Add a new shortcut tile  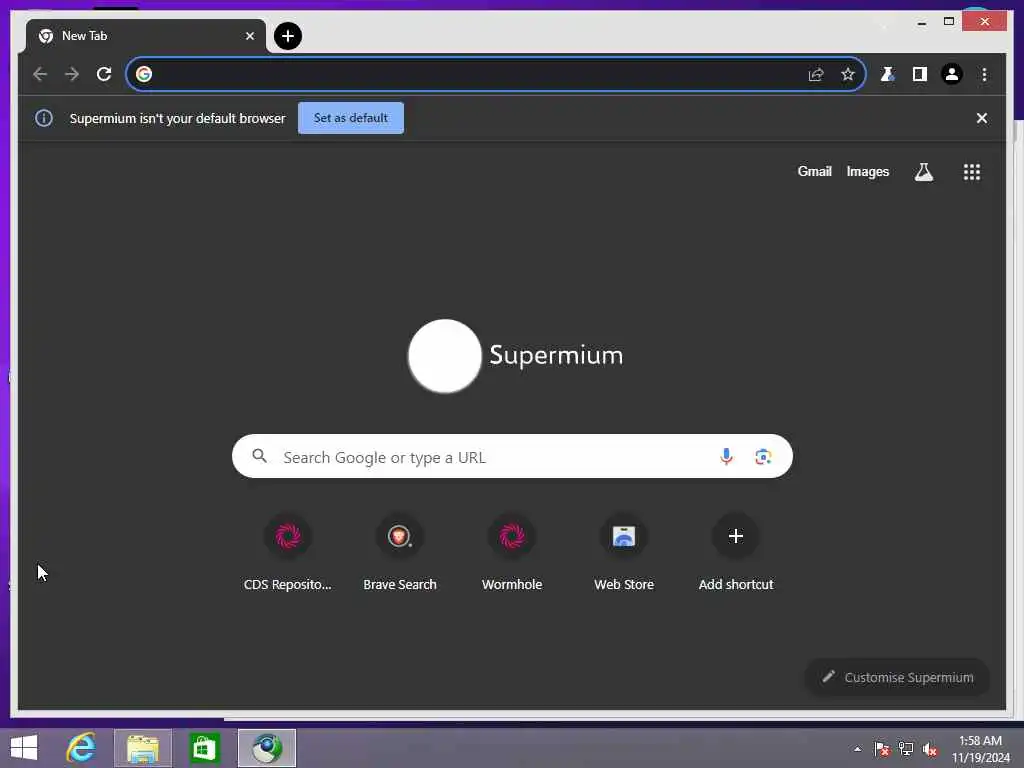tap(736, 554)
